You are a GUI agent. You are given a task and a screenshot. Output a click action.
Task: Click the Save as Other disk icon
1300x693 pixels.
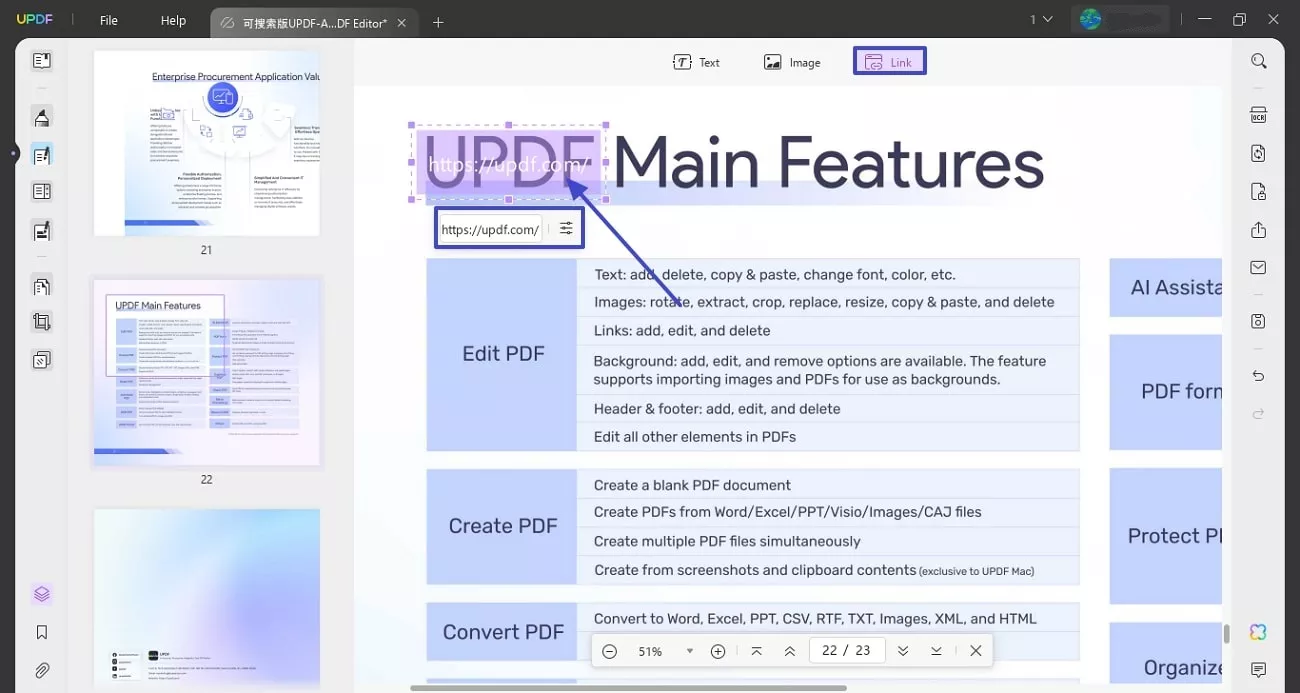(1258, 321)
